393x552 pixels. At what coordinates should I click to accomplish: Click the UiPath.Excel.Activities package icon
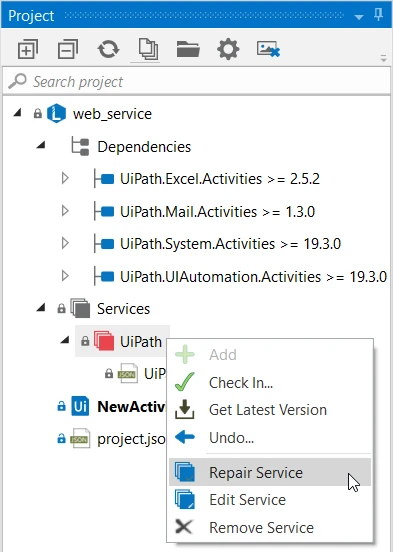coord(104,179)
